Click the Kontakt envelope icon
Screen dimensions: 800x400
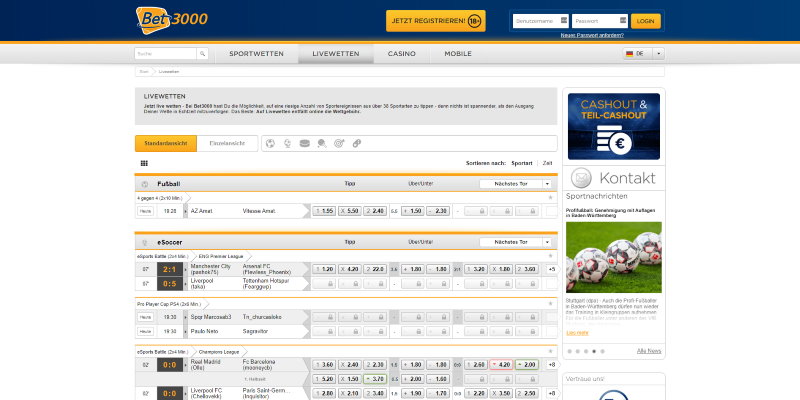pyautogui.click(x=581, y=178)
